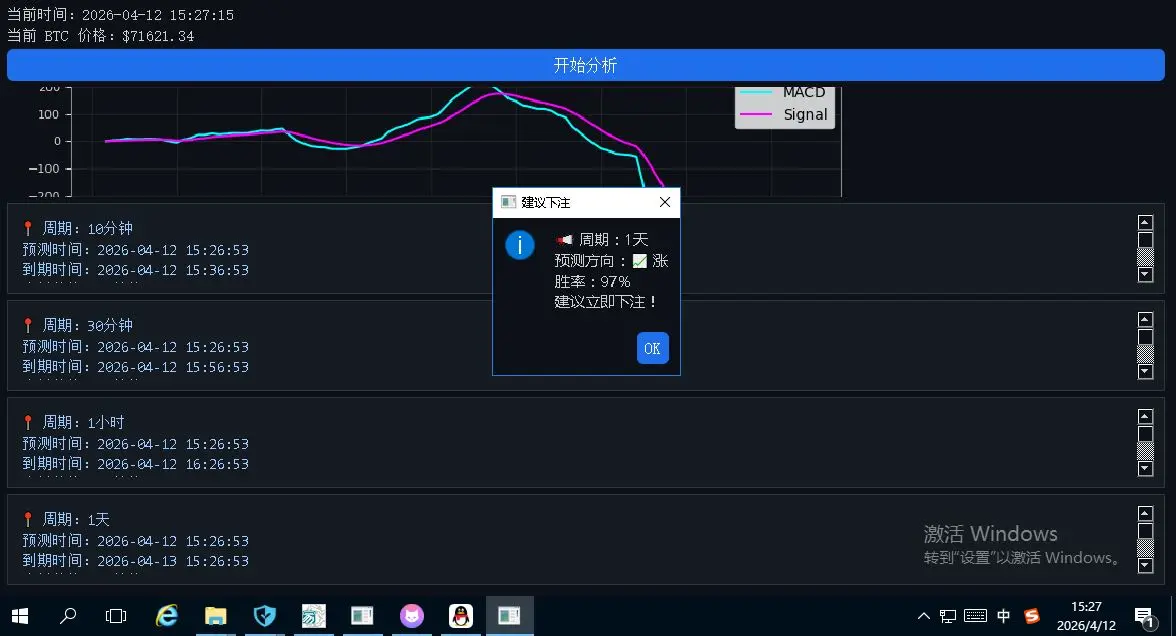Click the megaphone icon beside 周期：1天

(564, 240)
